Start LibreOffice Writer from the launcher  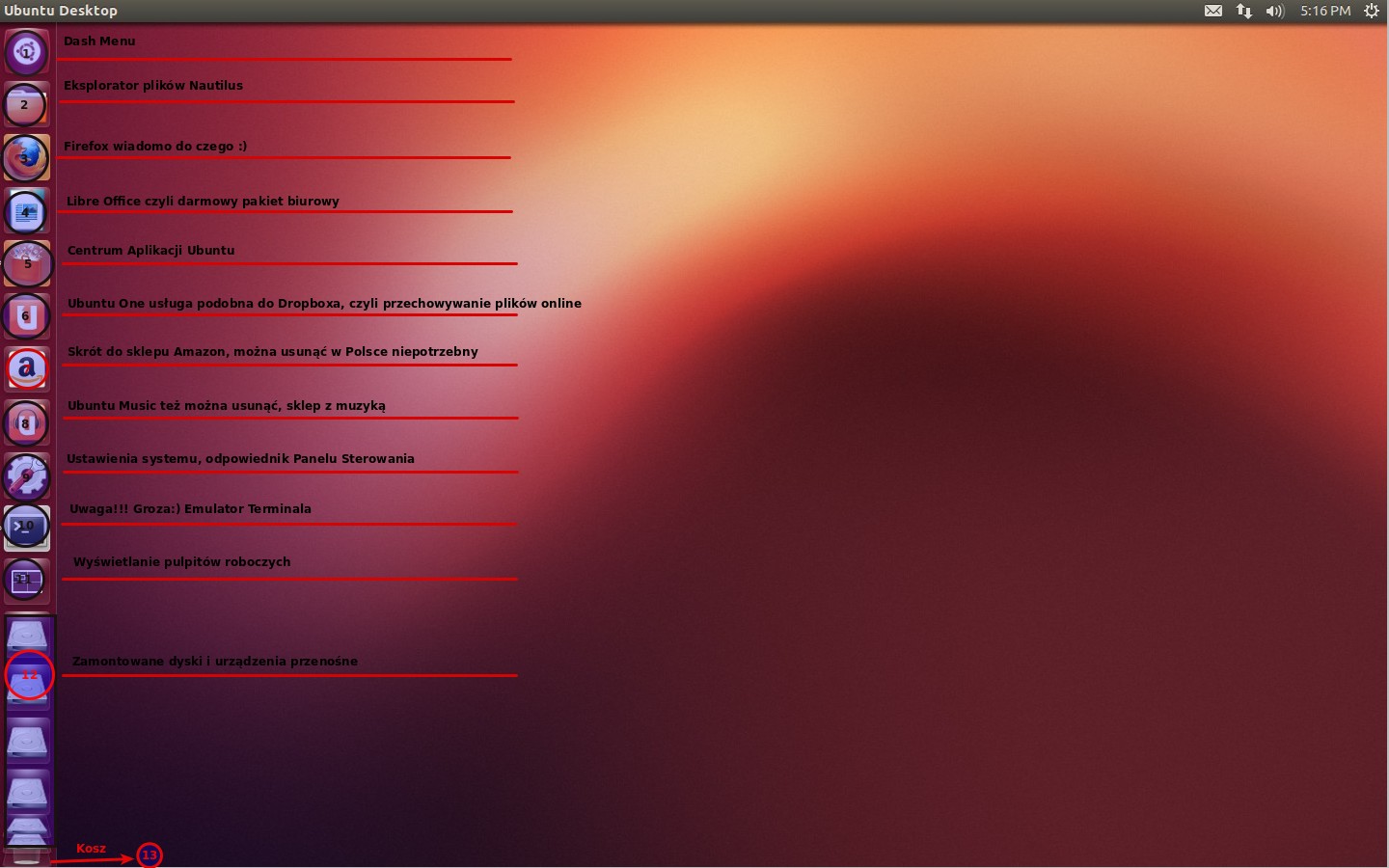(26, 210)
